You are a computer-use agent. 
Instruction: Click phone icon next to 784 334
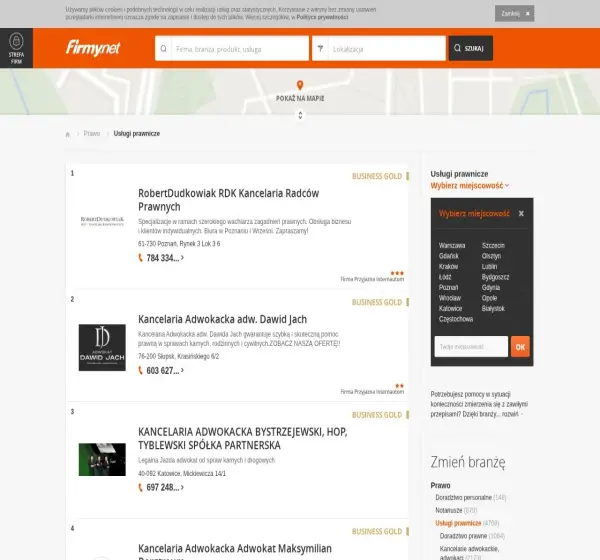(x=140, y=258)
